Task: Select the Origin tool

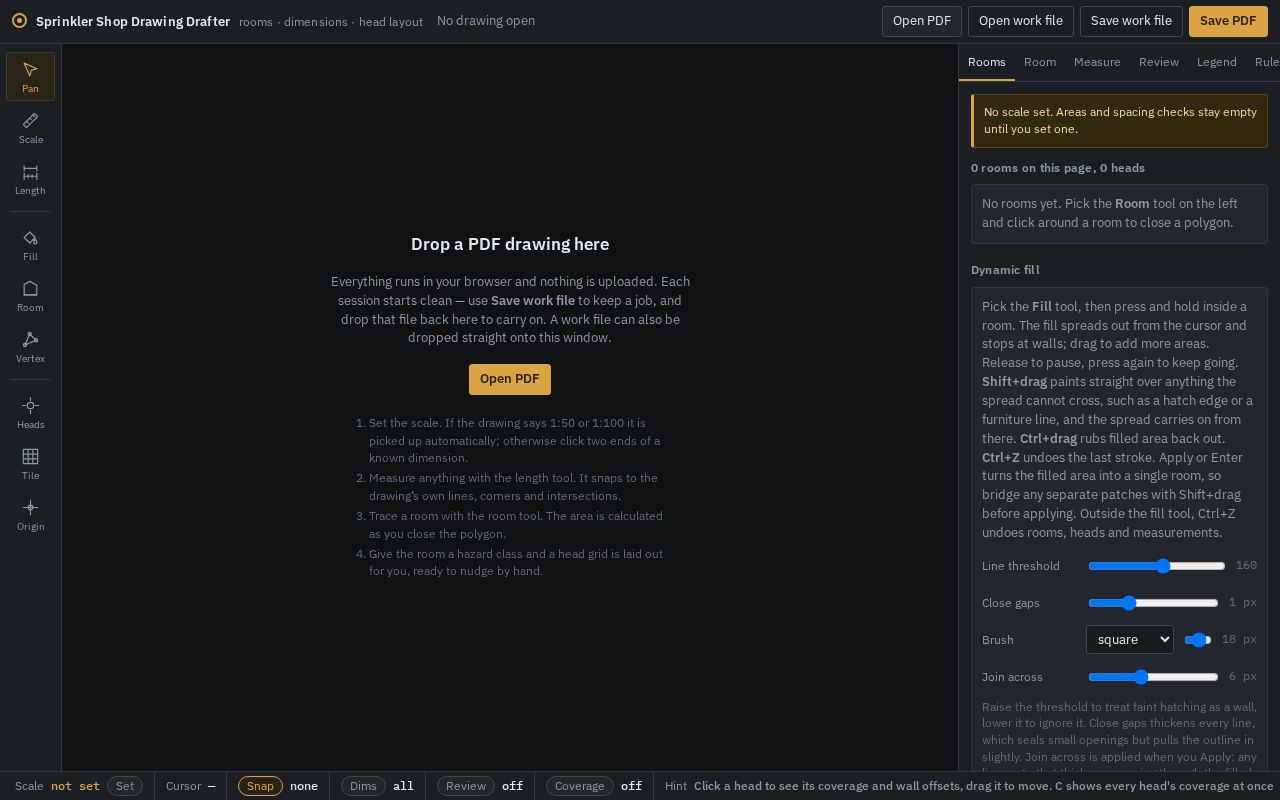Action: pos(30,515)
